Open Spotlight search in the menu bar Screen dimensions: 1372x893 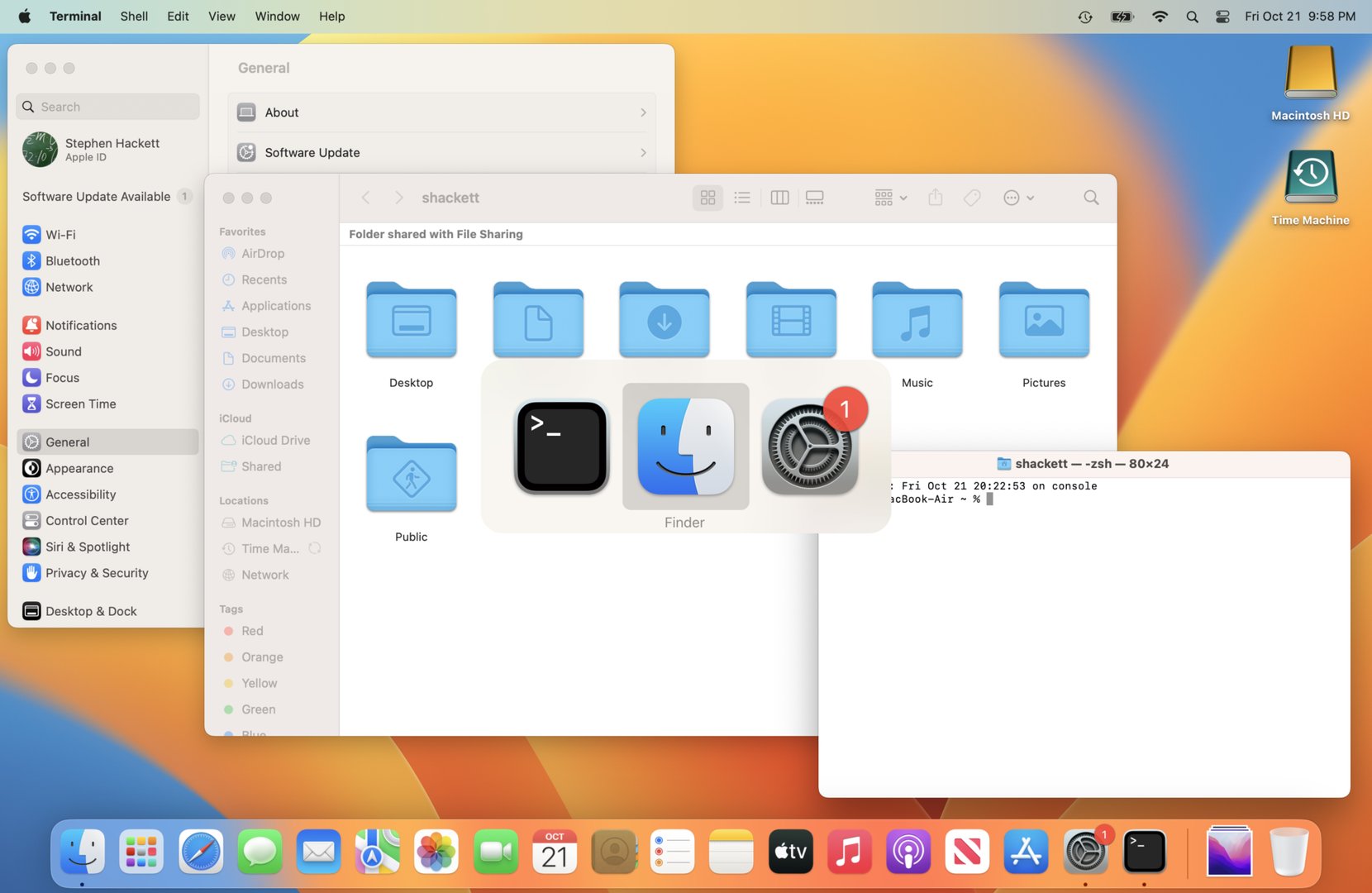click(1192, 17)
